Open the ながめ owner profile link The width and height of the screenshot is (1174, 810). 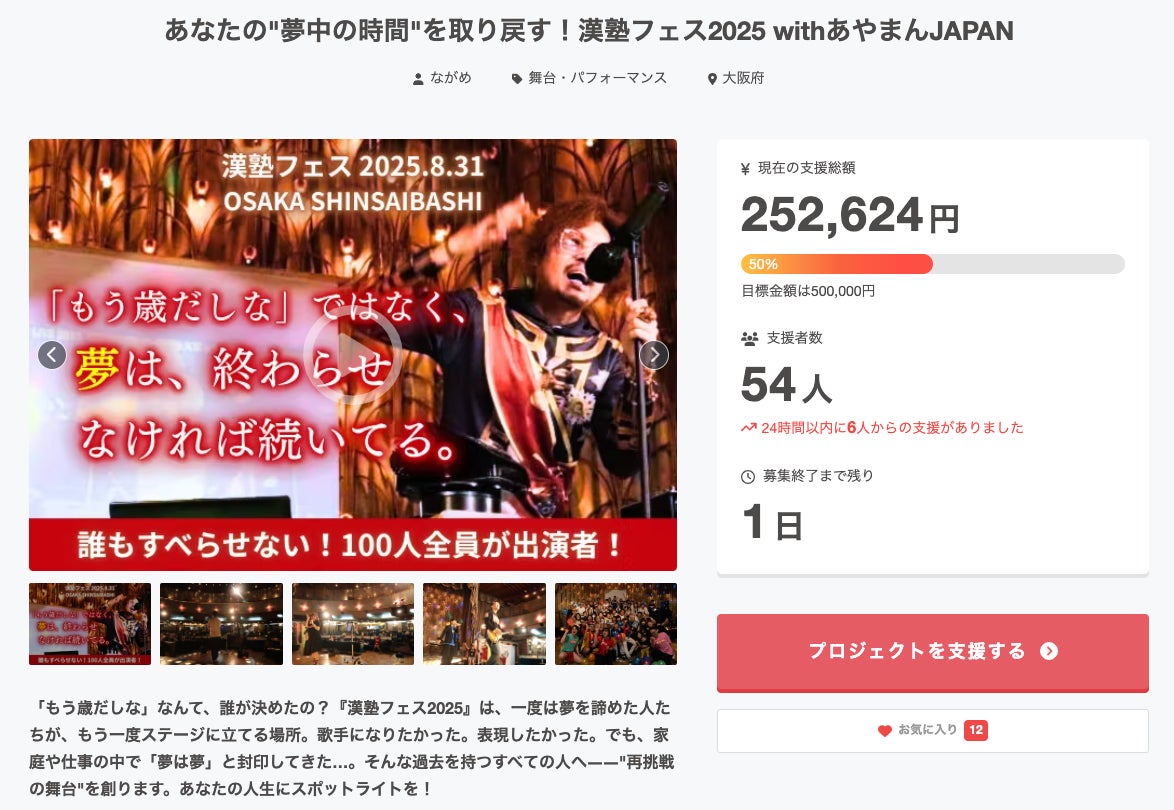click(451, 78)
